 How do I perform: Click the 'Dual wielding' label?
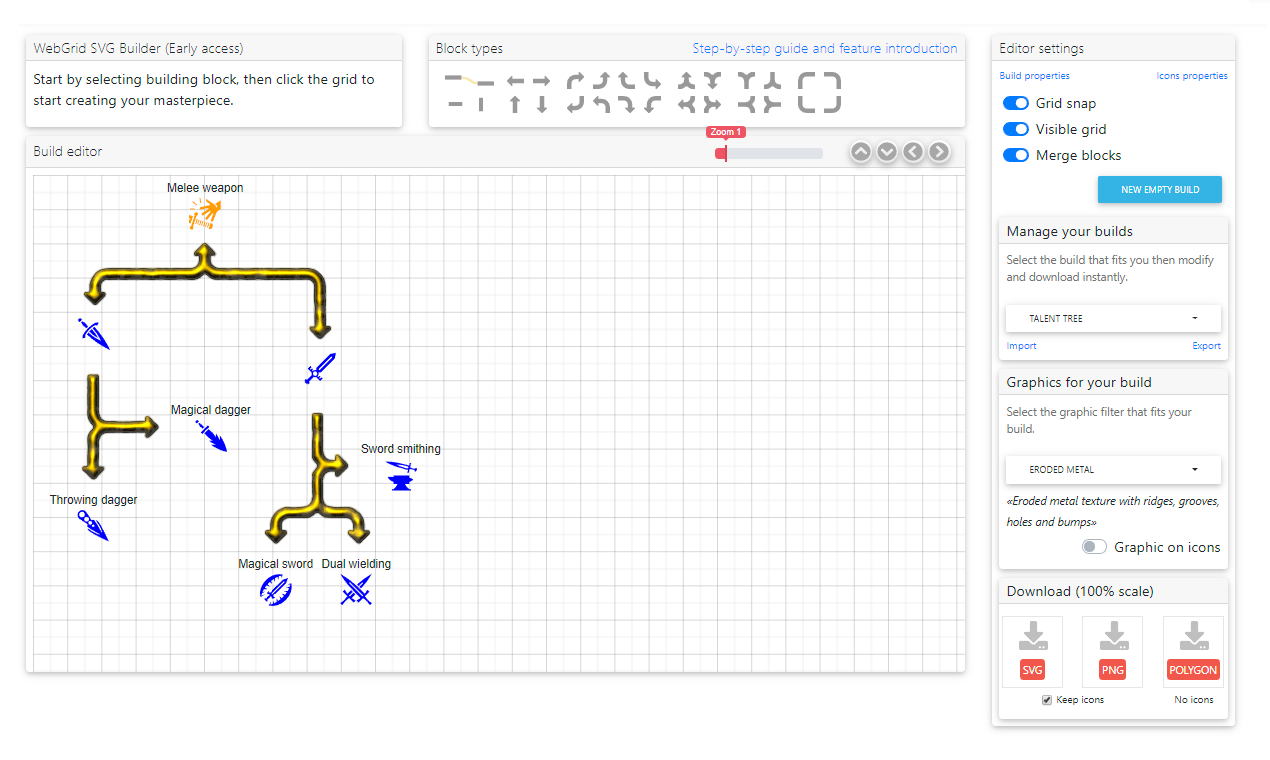click(x=356, y=564)
